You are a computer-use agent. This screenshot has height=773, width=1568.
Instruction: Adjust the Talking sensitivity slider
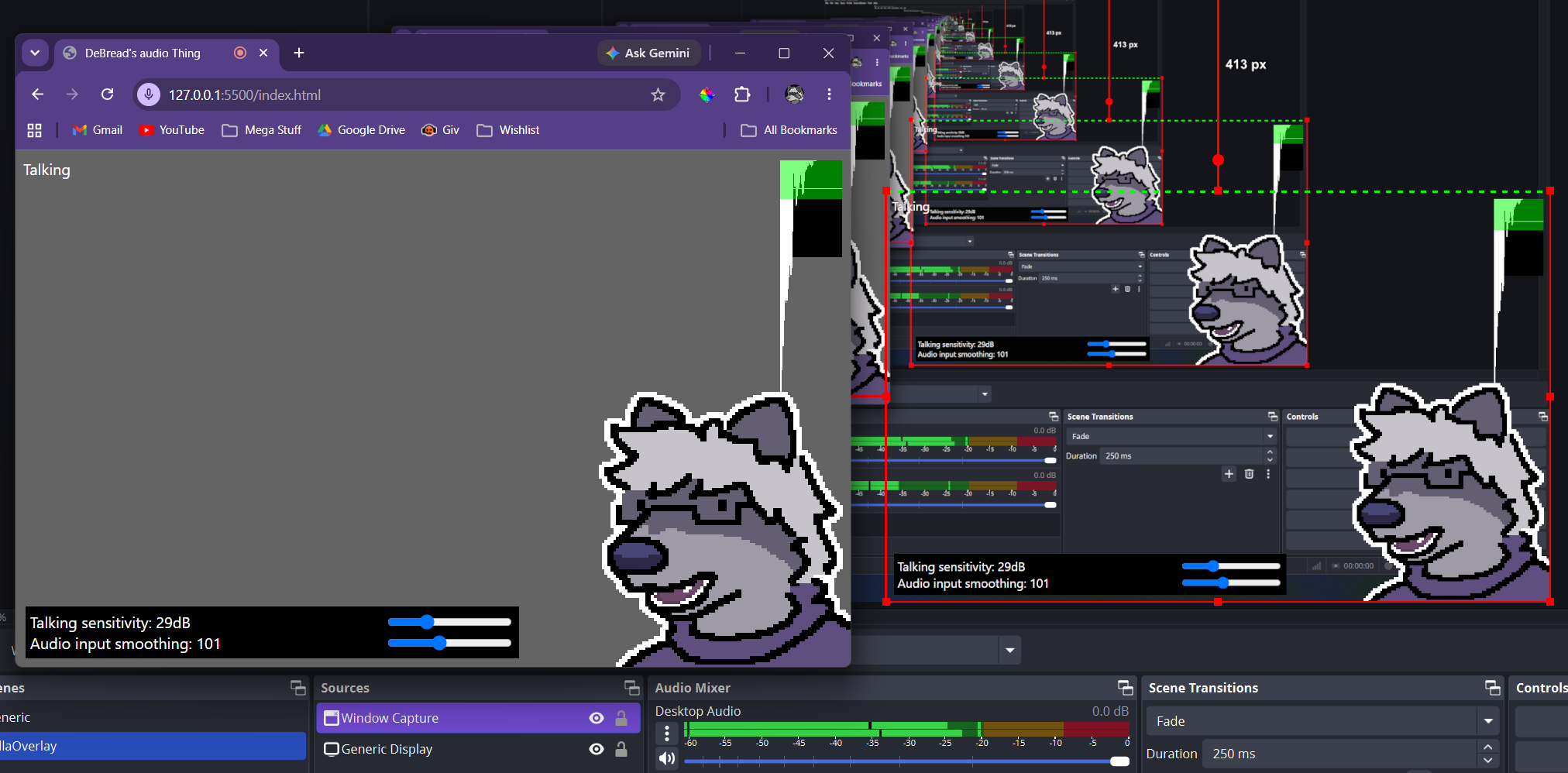(449, 622)
